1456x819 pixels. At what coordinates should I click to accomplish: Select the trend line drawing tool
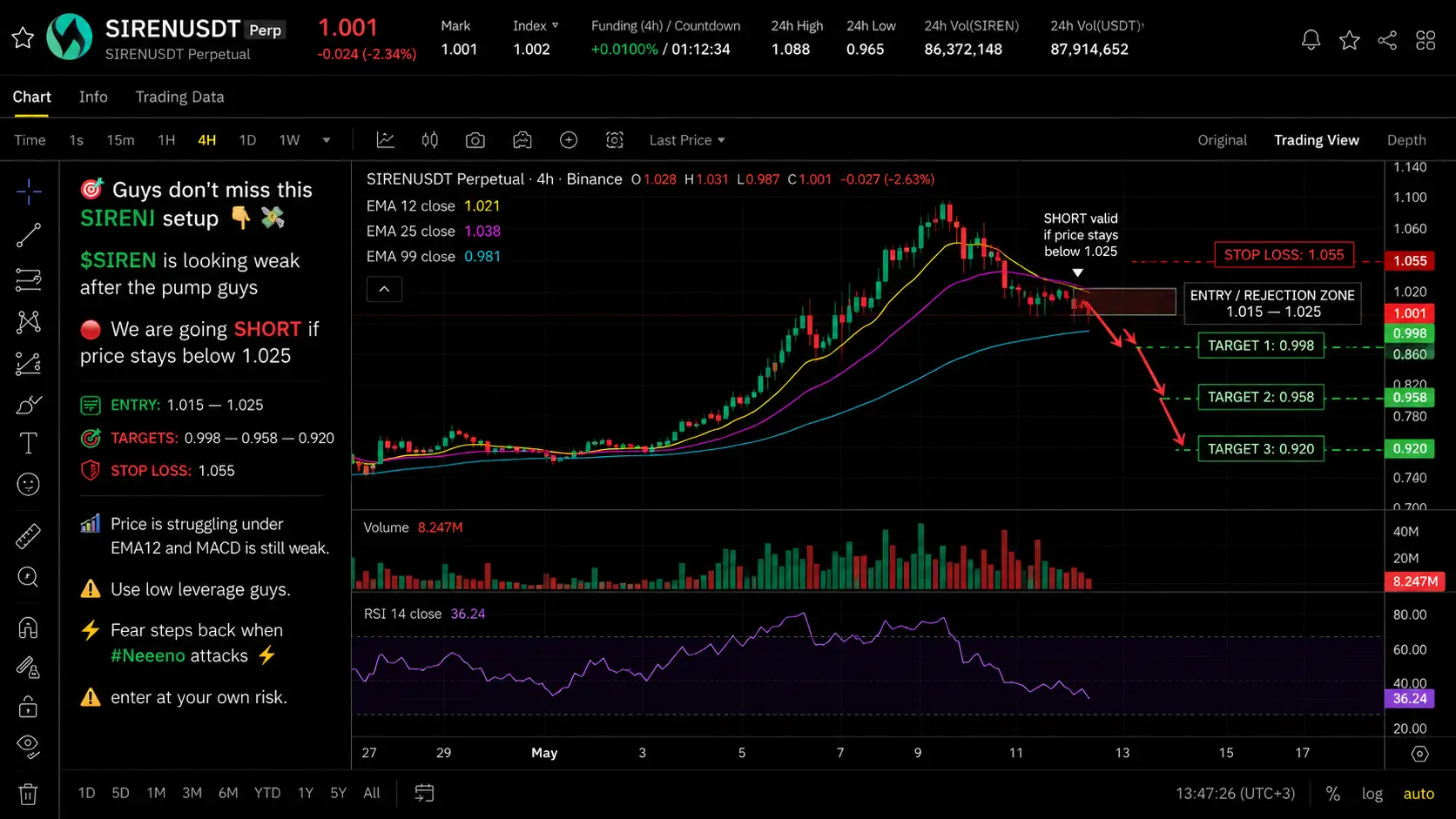[x=28, y=235]
